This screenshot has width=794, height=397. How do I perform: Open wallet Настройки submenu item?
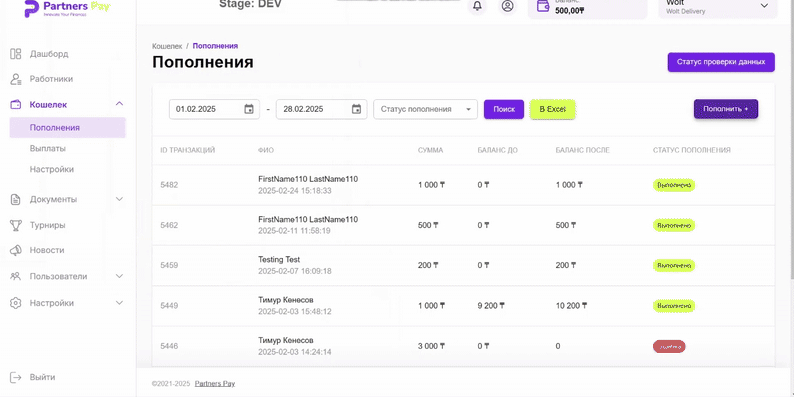pyautogui.click(x=52, y=169)
